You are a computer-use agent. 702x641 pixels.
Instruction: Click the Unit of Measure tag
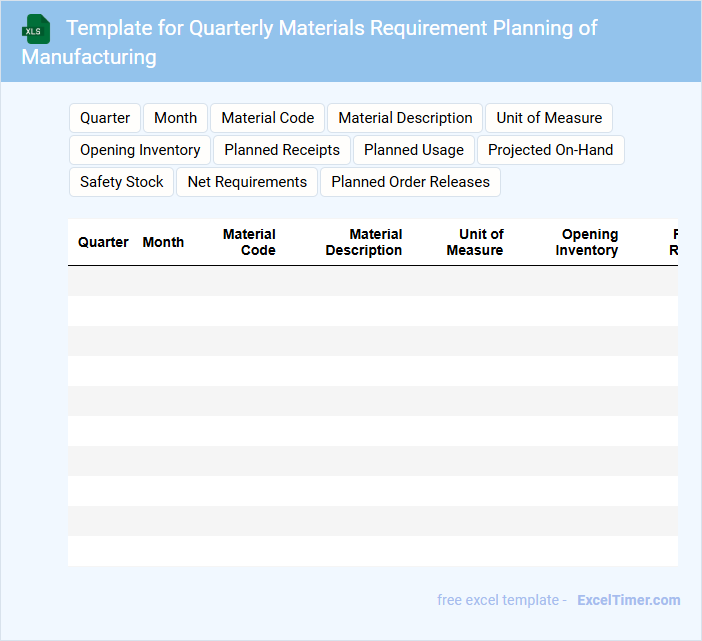(x=549, y=118)
